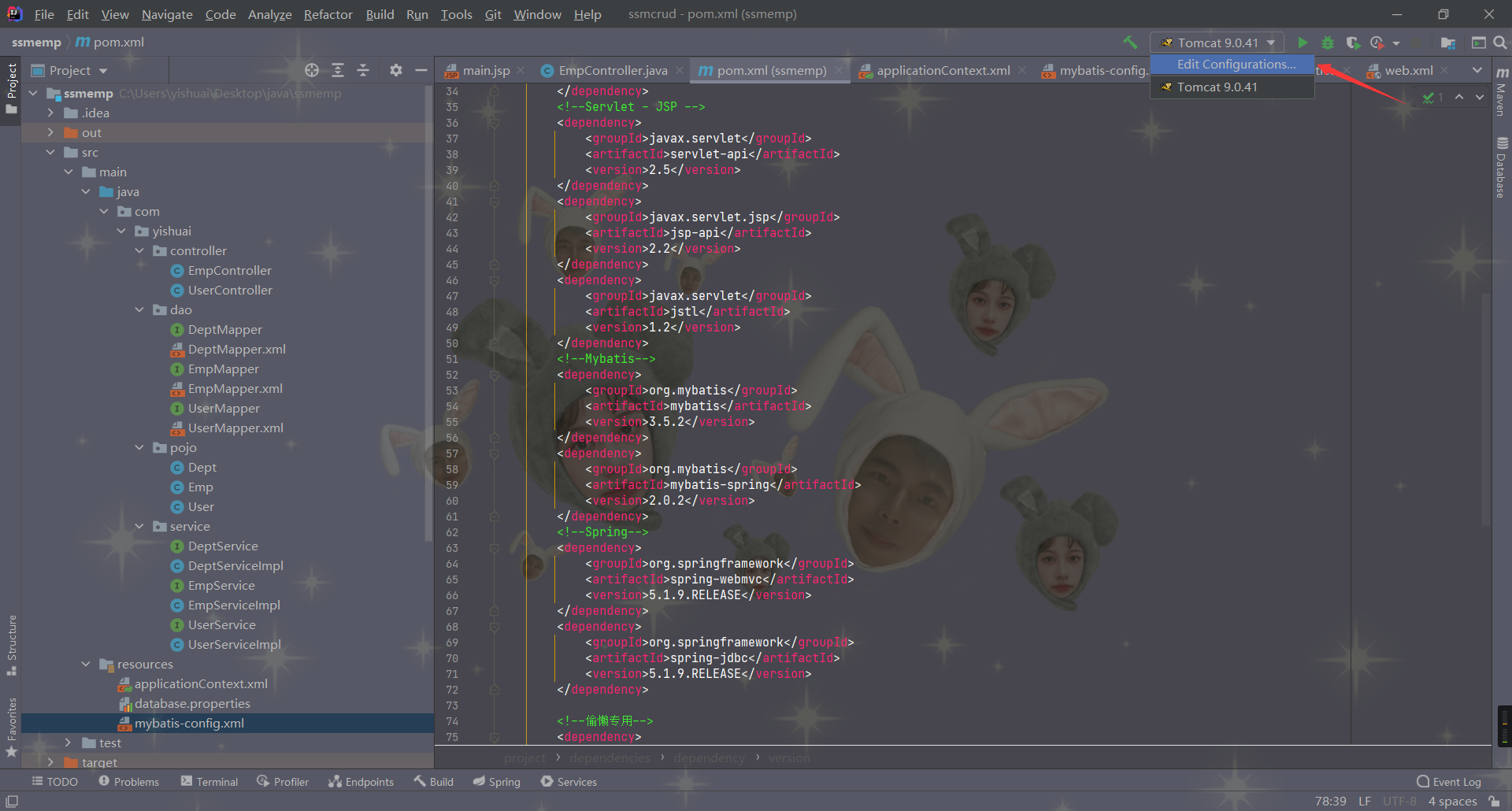Open the Problems tool window
Image resolution: width=1512 pixels, height=811 pixels.
tap(128, 781)
